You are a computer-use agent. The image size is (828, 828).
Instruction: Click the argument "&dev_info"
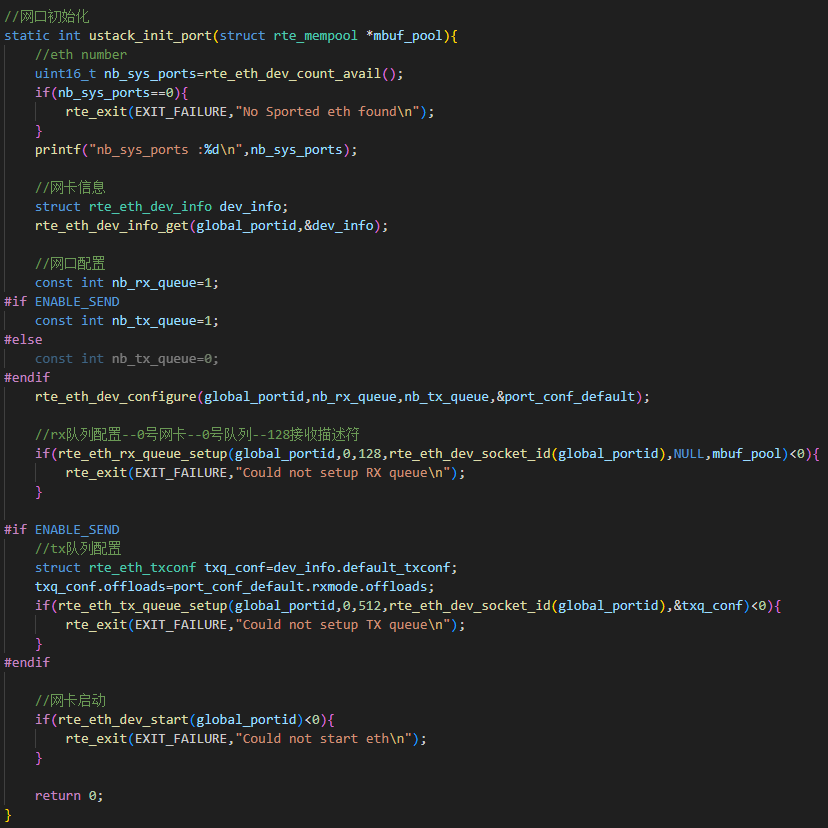coord(338,226)
